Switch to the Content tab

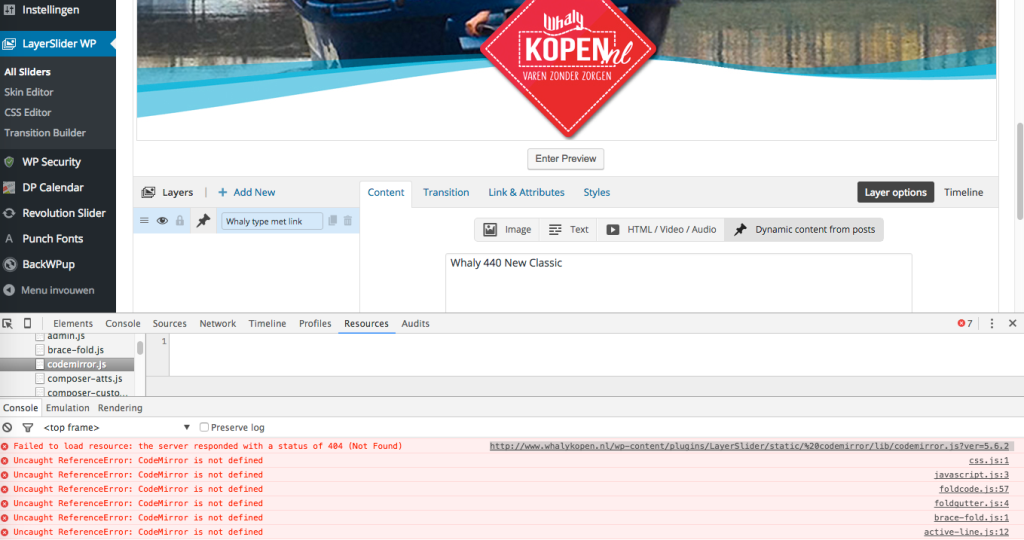386,193
